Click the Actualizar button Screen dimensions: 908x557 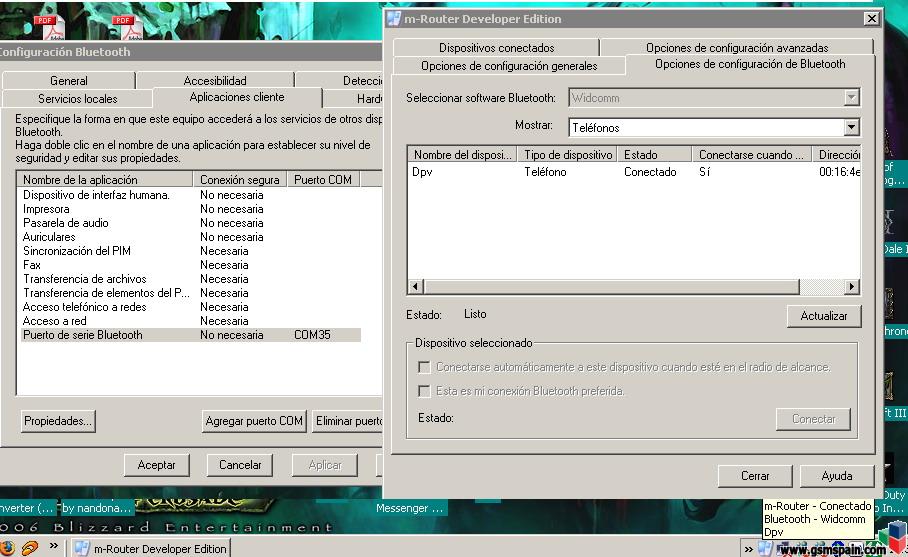pyautogui.click(x=823, y=316)
